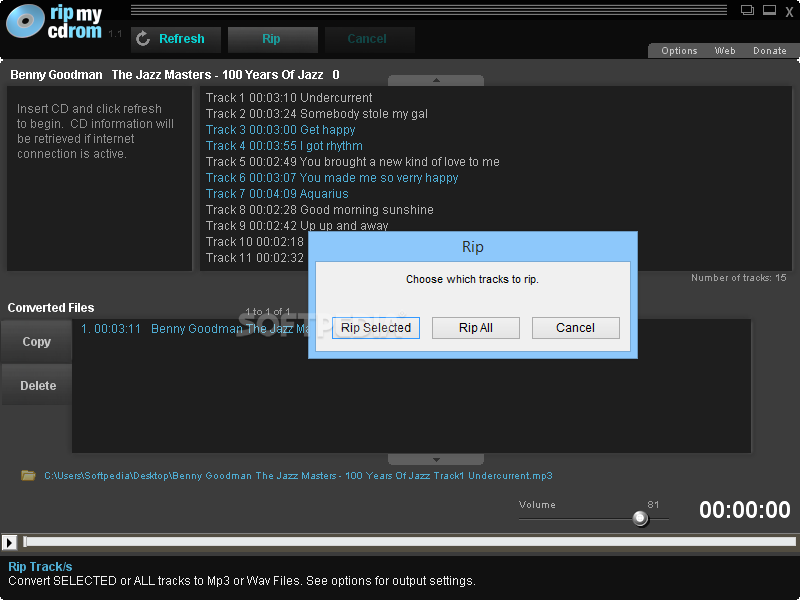
Task: Select converted file 1. 00:03:11 Benny Goodman
Action: (x=194, y=329)
